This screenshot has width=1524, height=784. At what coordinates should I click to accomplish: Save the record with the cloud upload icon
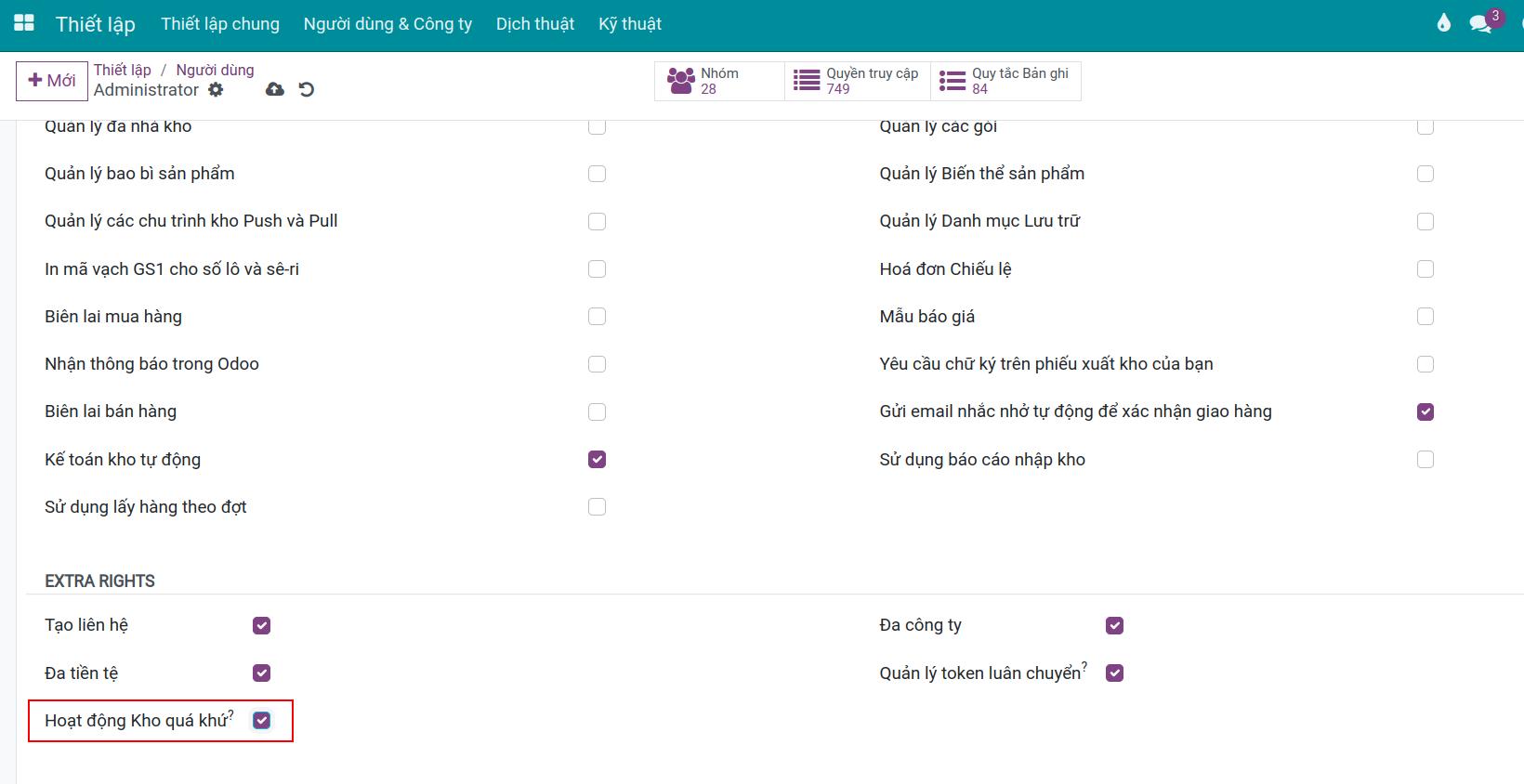pyautogui.click(x=275, y=89)
